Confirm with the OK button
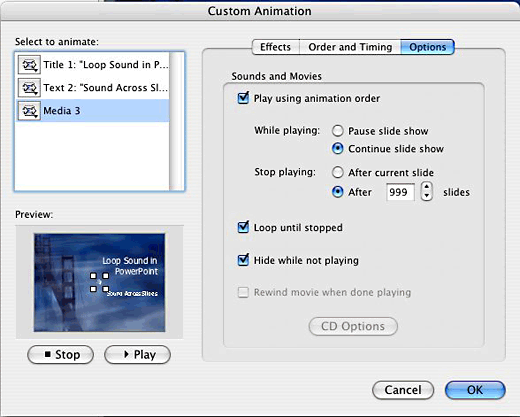 pyautogui.click(x=475, y=390)
